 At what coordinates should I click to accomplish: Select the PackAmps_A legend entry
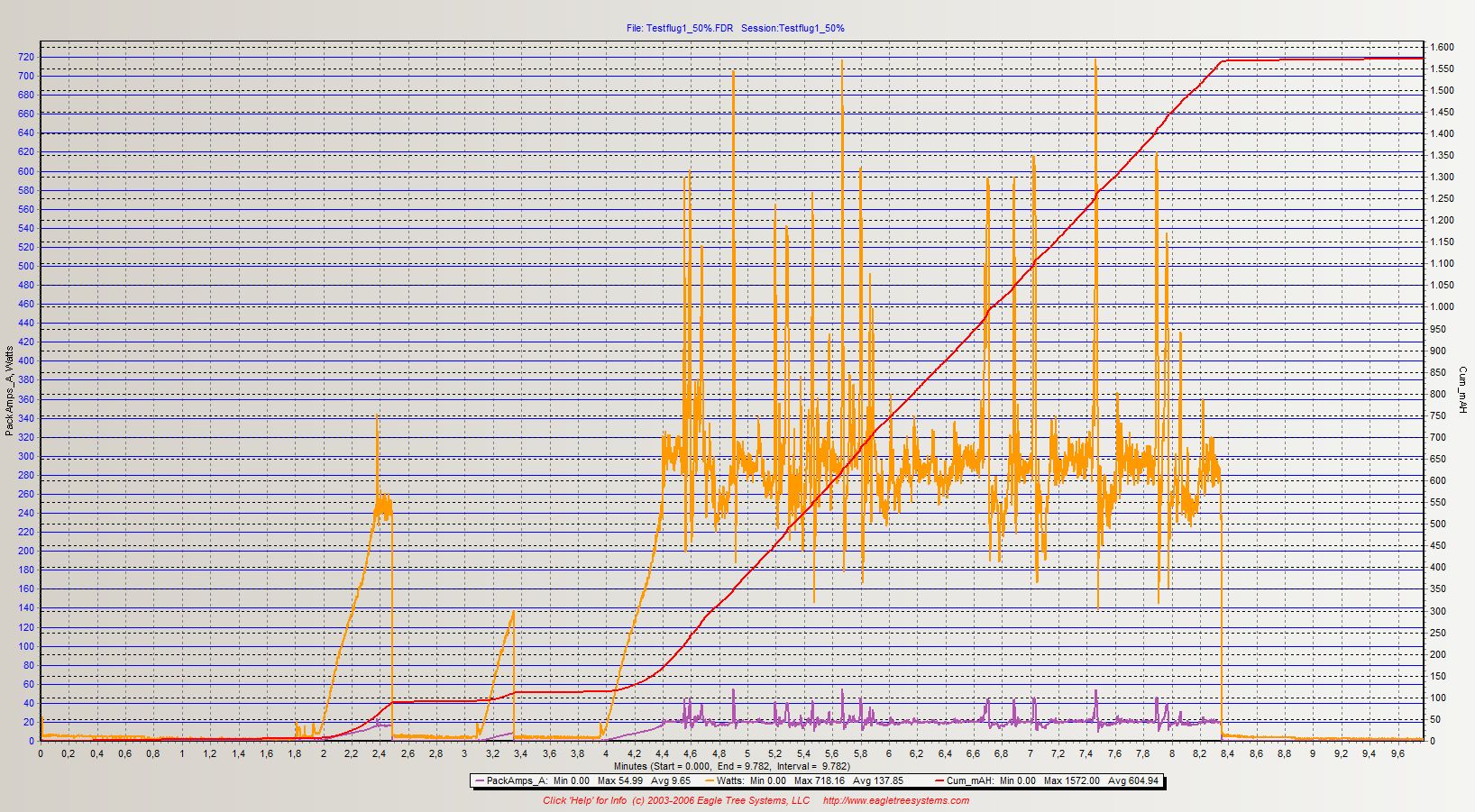pos(585,780)
